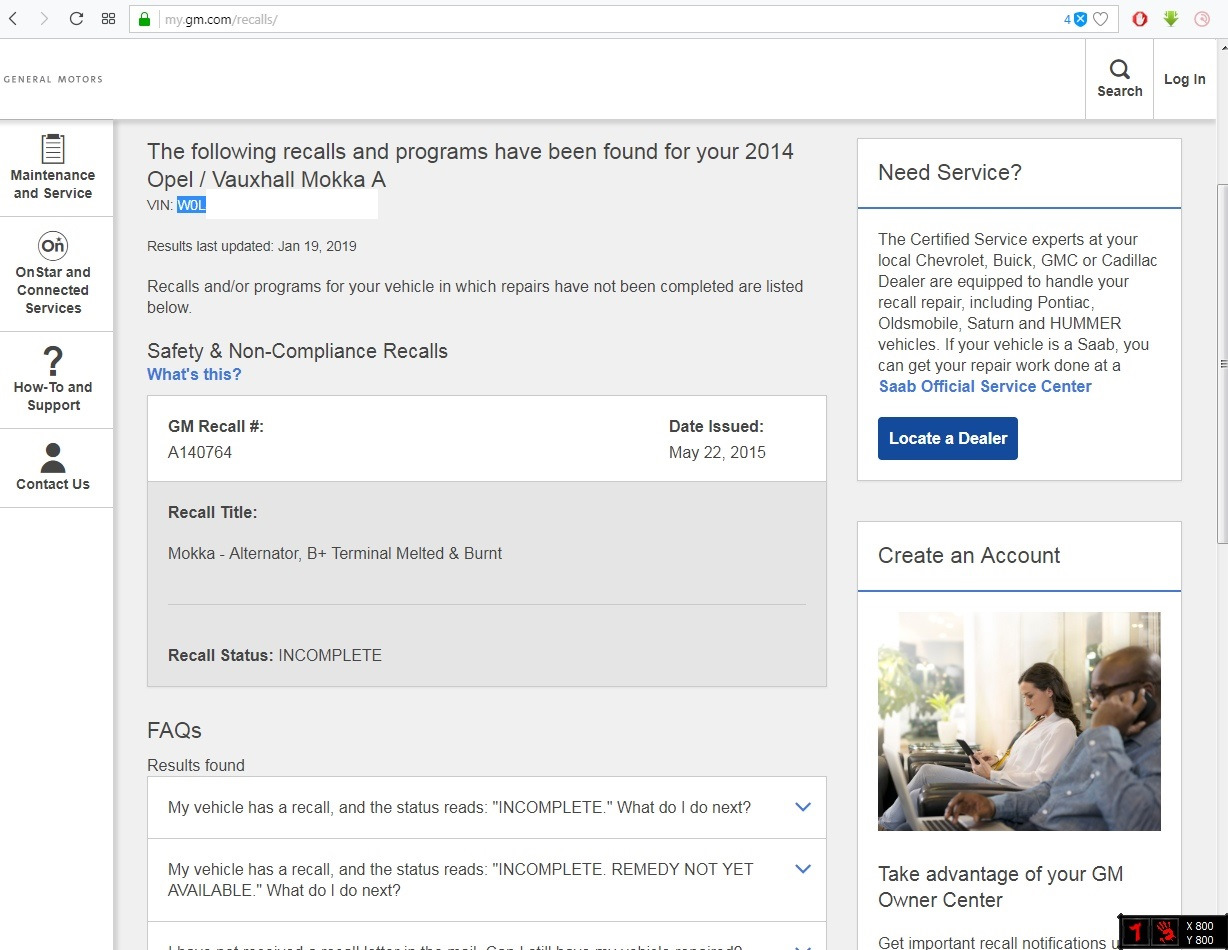Click the What's this? link
The image size is (1228, 950).
(194, 374)
